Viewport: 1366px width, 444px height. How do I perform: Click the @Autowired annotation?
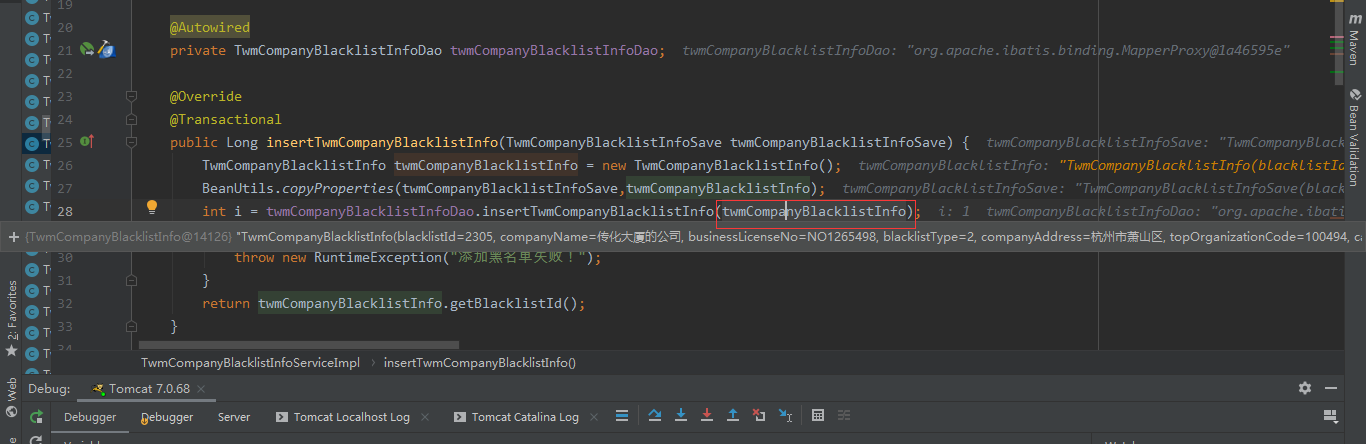coord(210,27)
